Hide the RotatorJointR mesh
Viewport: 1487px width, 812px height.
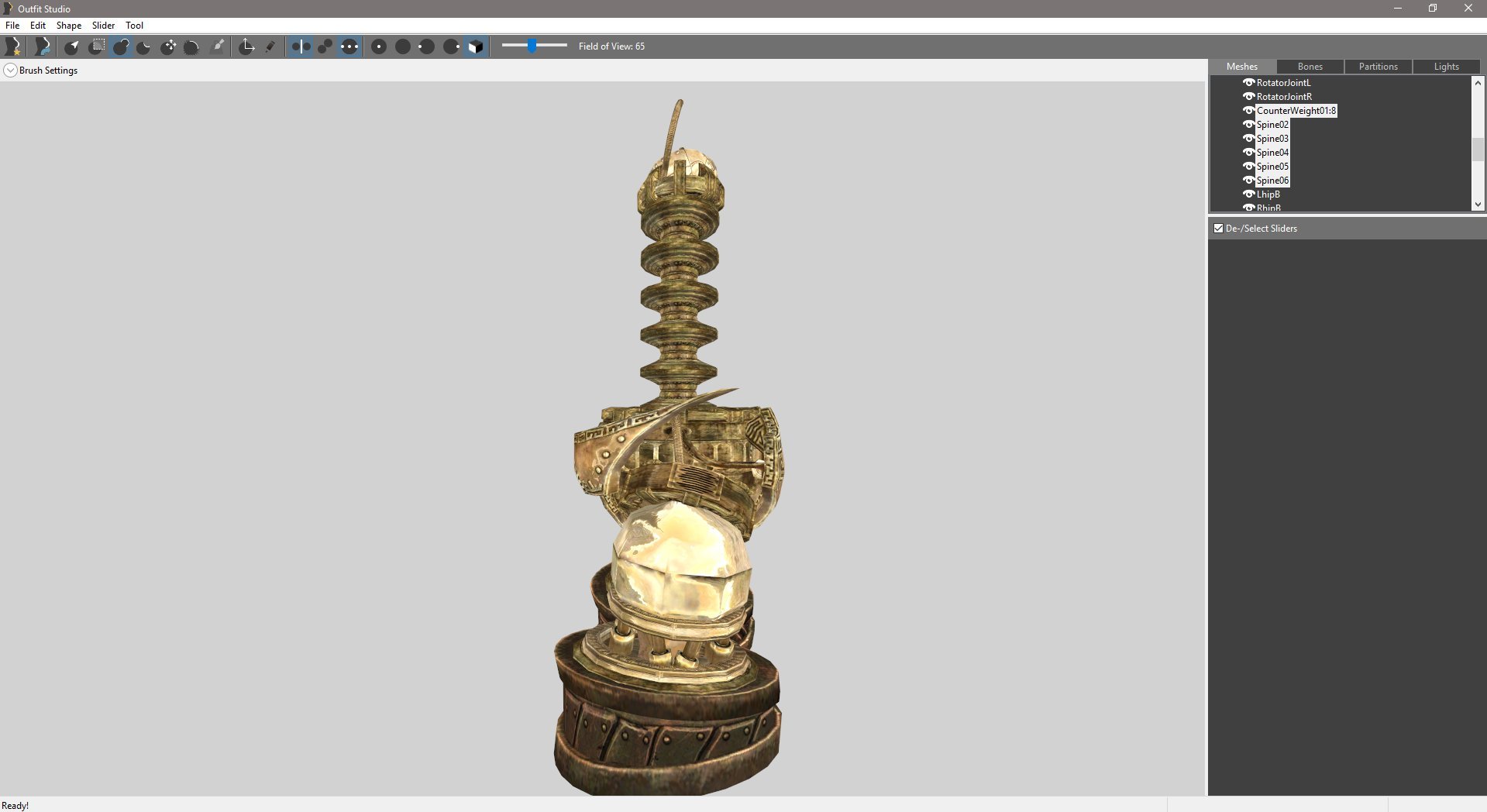(x=1248, y=96)
